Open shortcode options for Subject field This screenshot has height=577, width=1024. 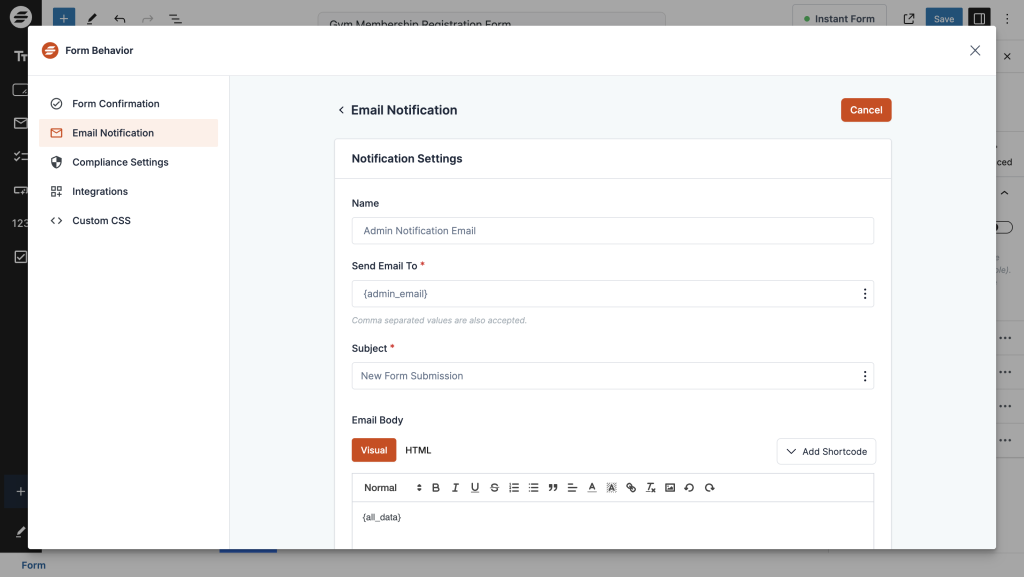(x=864, y=376)
